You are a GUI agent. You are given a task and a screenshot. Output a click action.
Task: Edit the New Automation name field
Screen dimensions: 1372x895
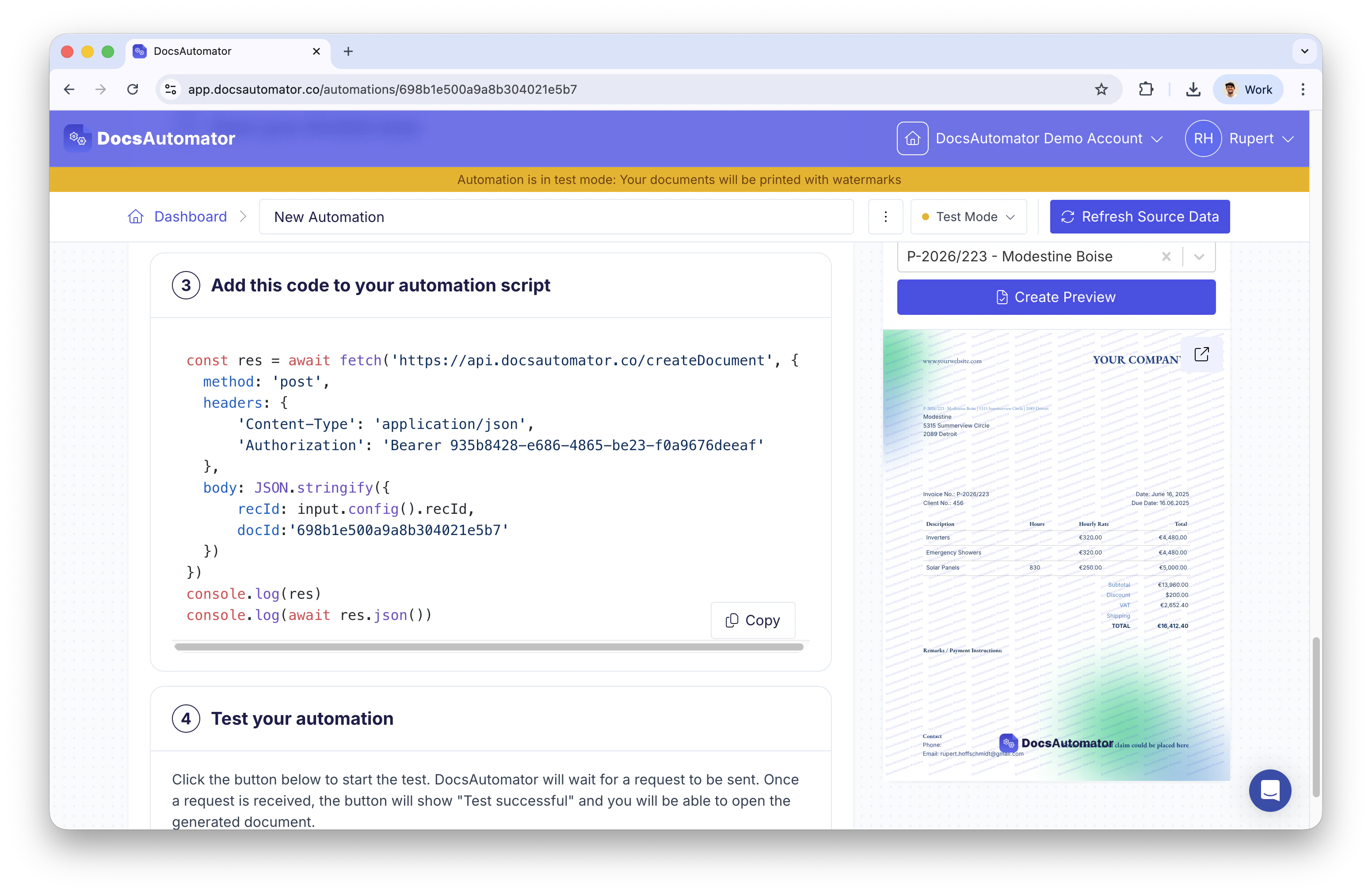pos(556,217)
